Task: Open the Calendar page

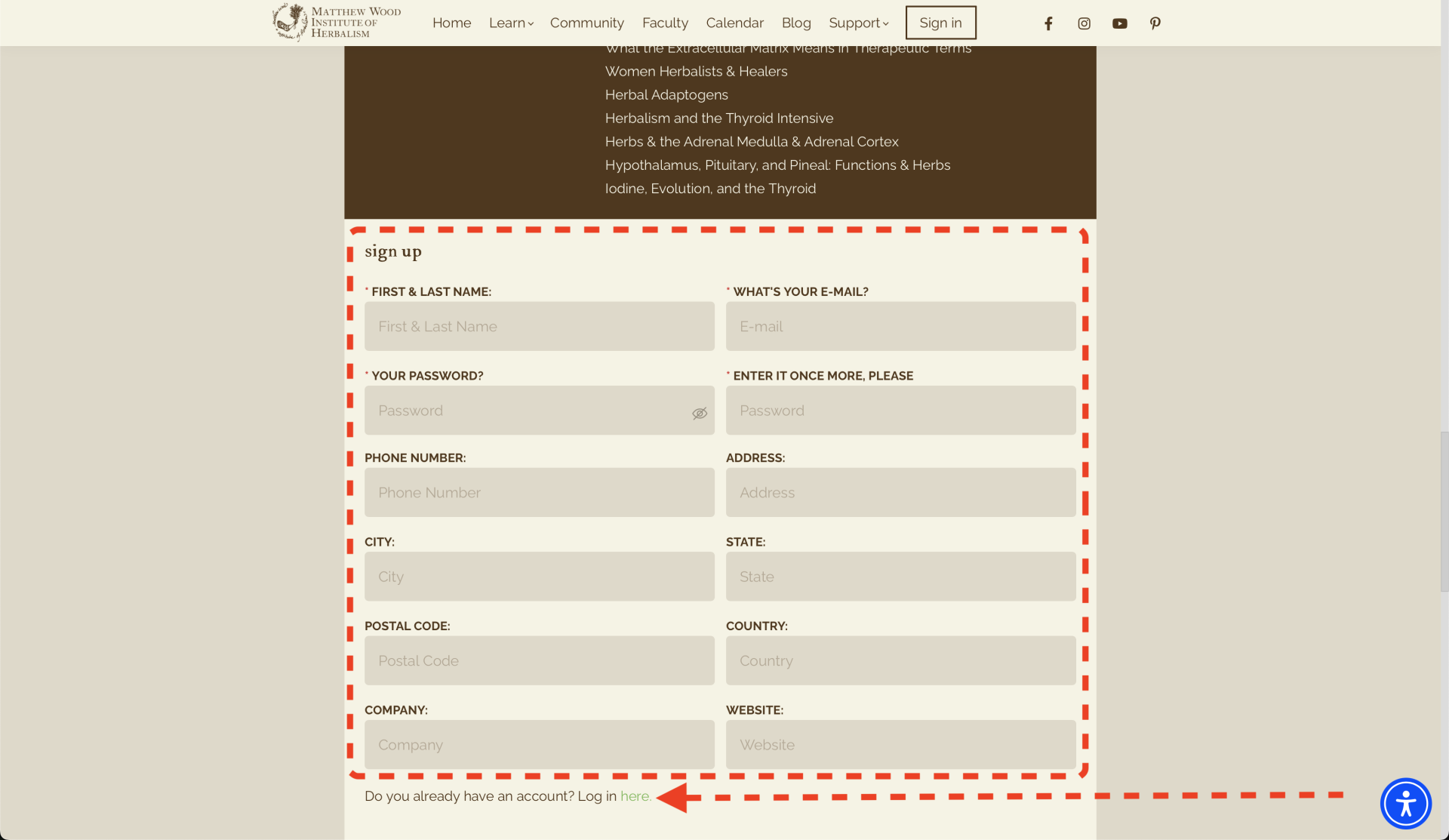Action: click(x=734, y=23)
